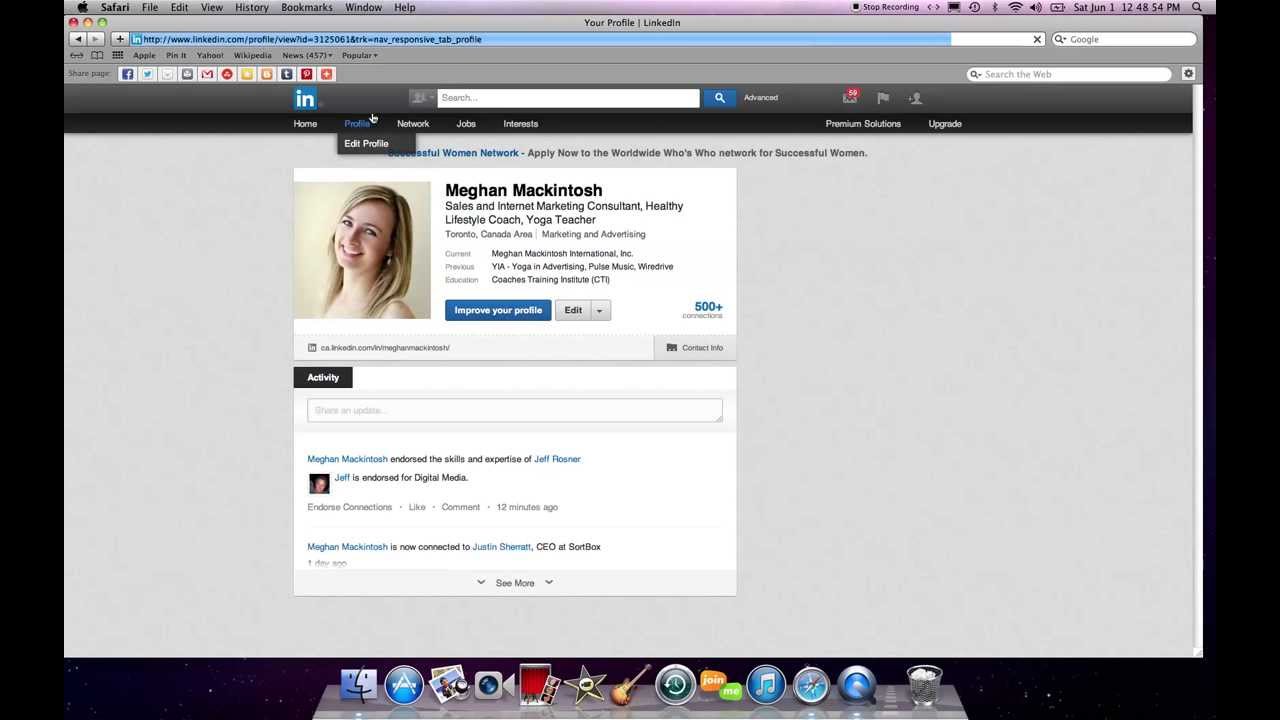Image resolution: width=1280 pixels, height=720 pixels.
Task: Click Stop Recording in menu bar
Action: click(885, 7)
